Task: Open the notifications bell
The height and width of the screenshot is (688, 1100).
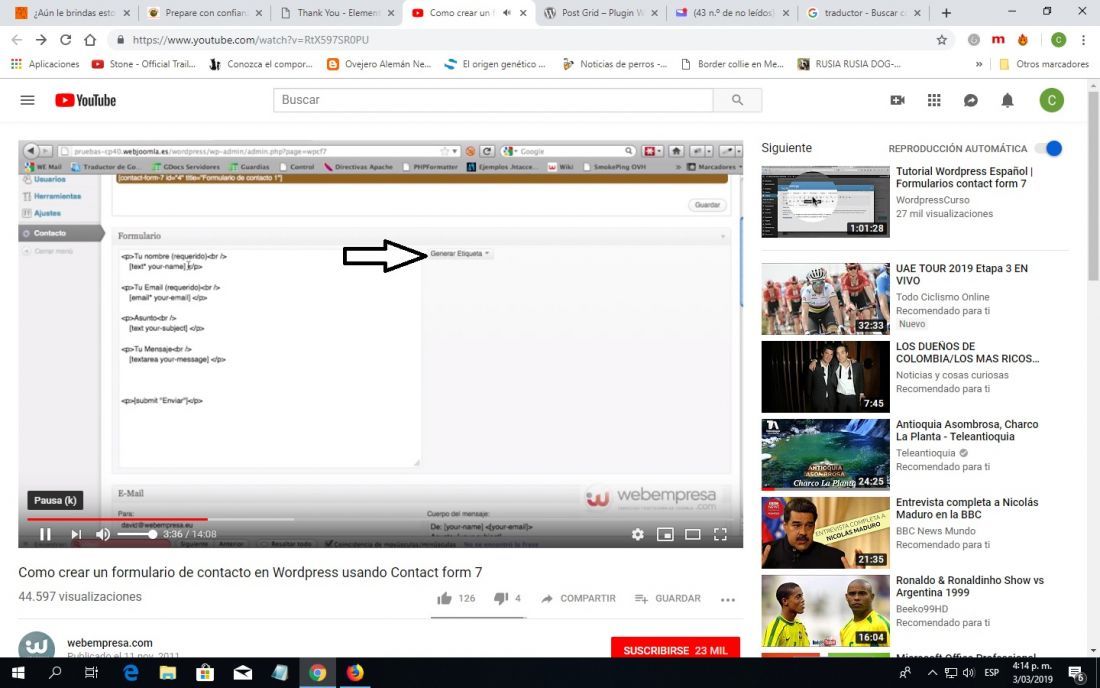Action: click(1007, 100)
